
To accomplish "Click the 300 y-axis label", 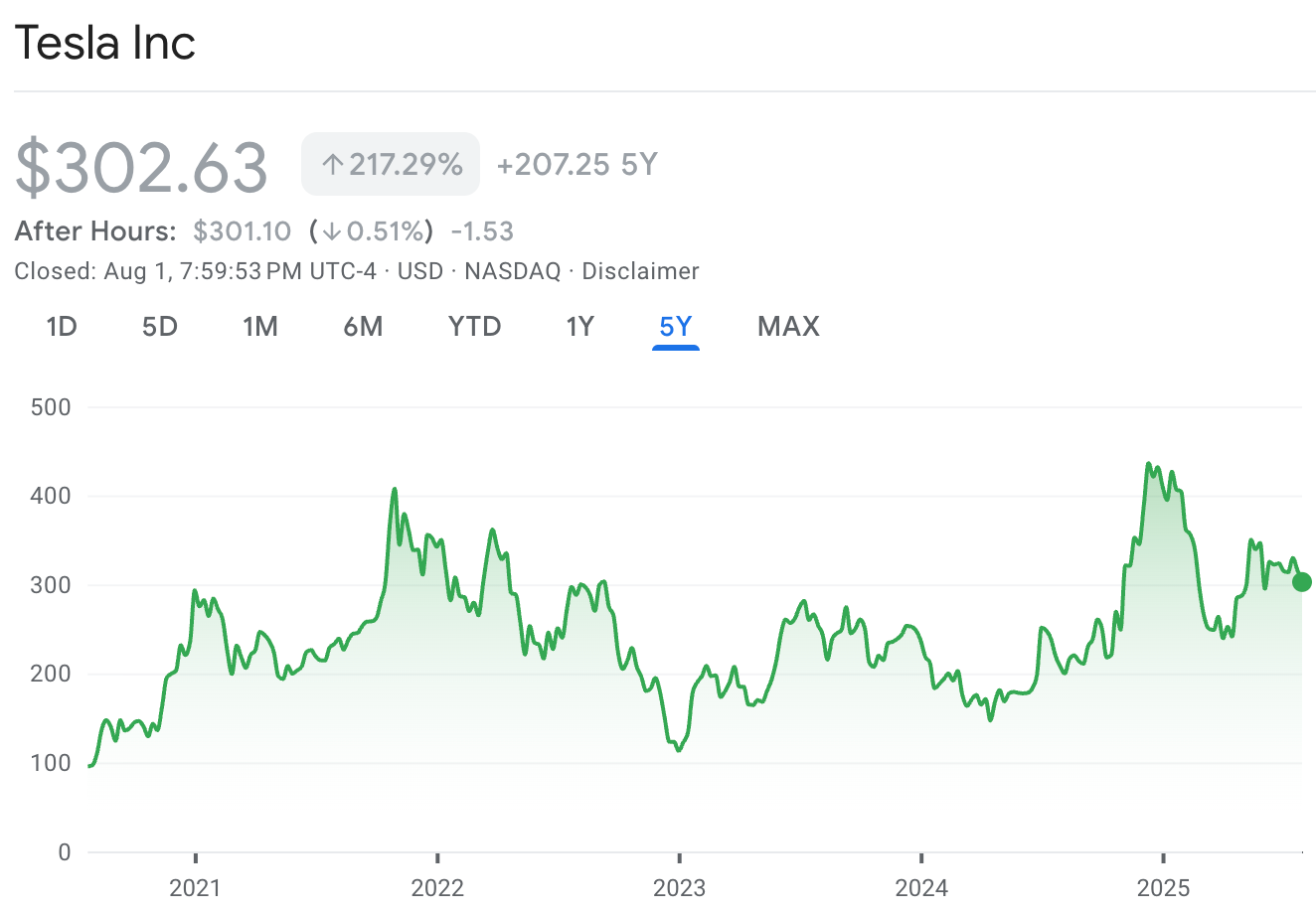I will point(51,585).
